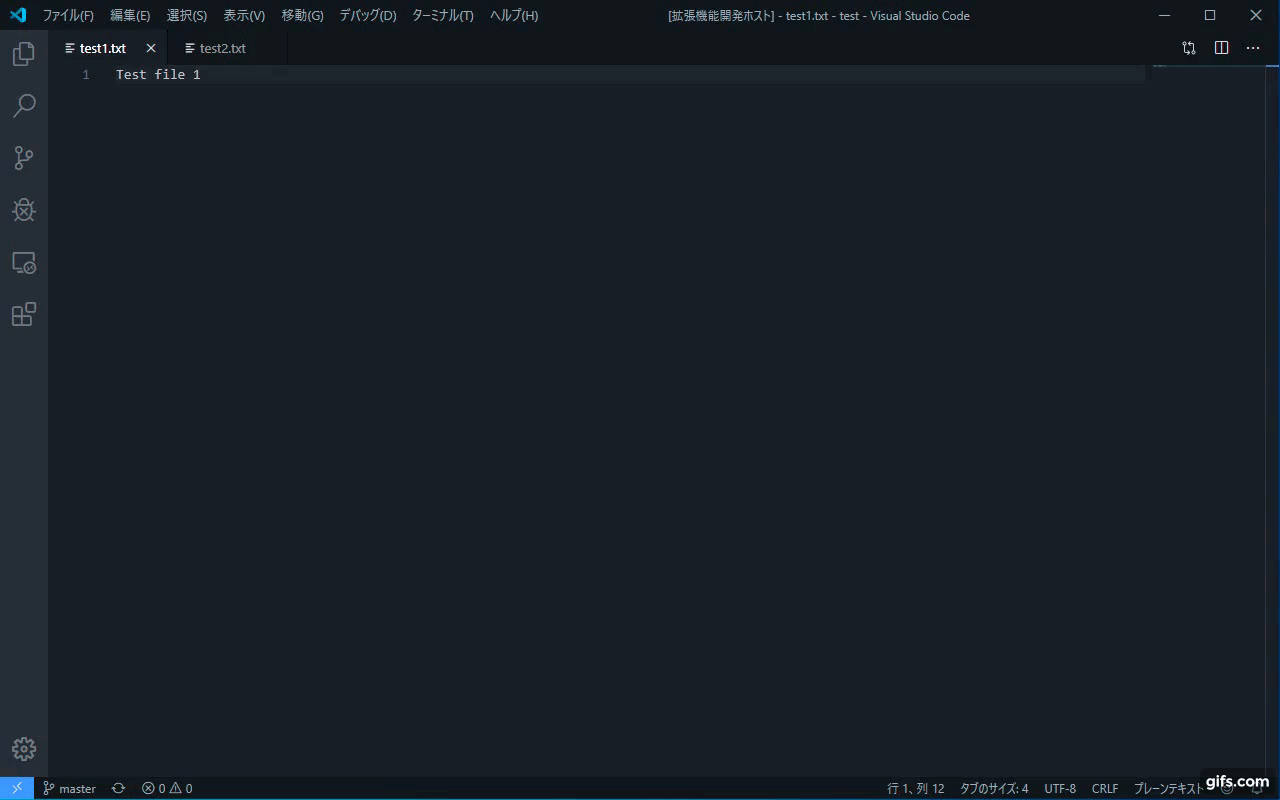Split the editor to the right
This screenshot has width=1280, height=800.
[1221, 48]
